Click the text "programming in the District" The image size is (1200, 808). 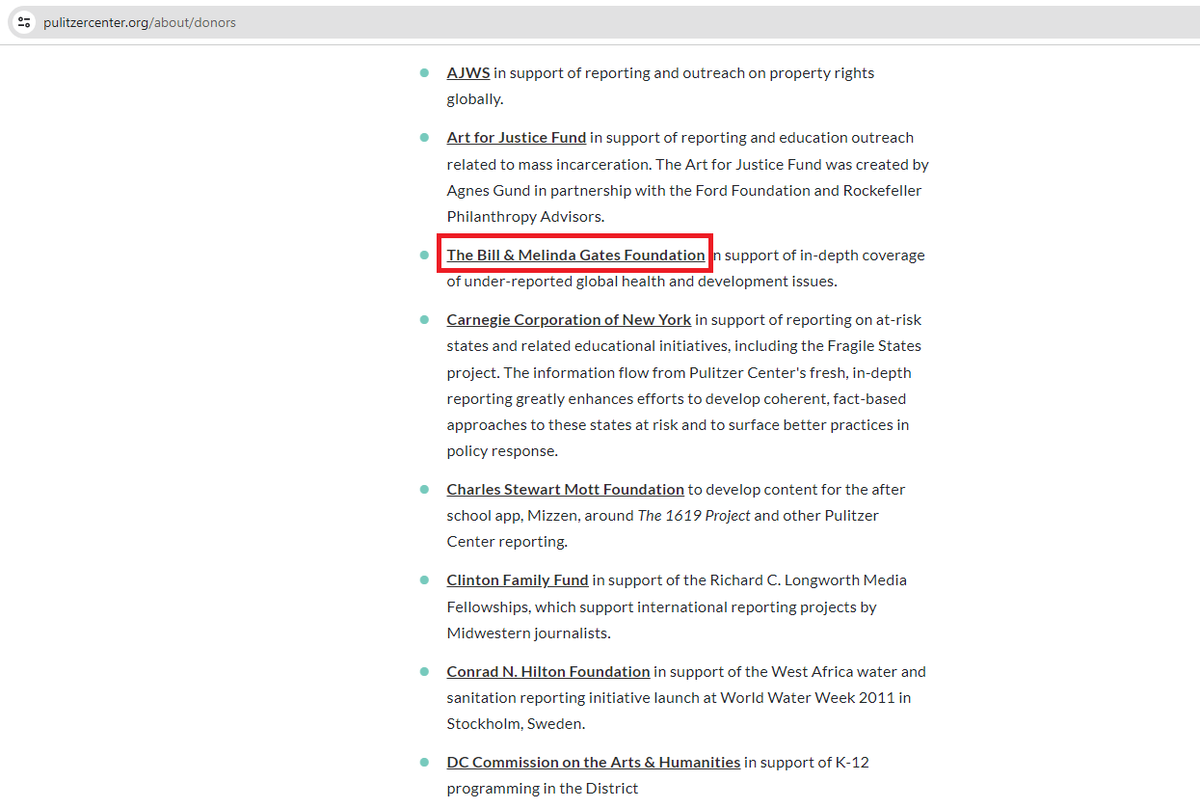coord(542,788)
